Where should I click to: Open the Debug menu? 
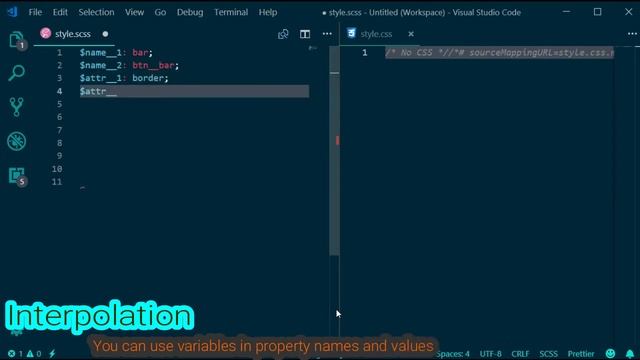point(190,12)
